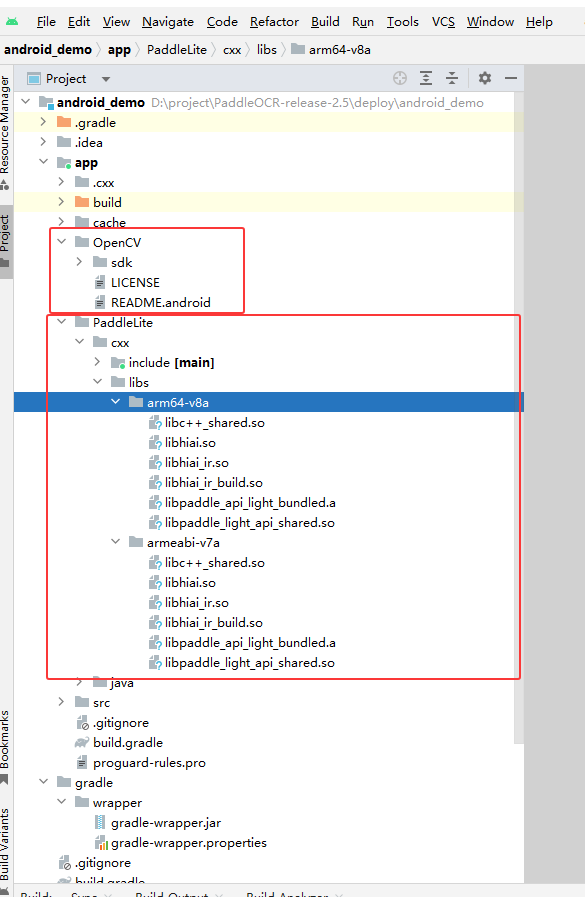
Task: Expand the include [main] folder
Action: pyautogui.click(x=97, y=362)
